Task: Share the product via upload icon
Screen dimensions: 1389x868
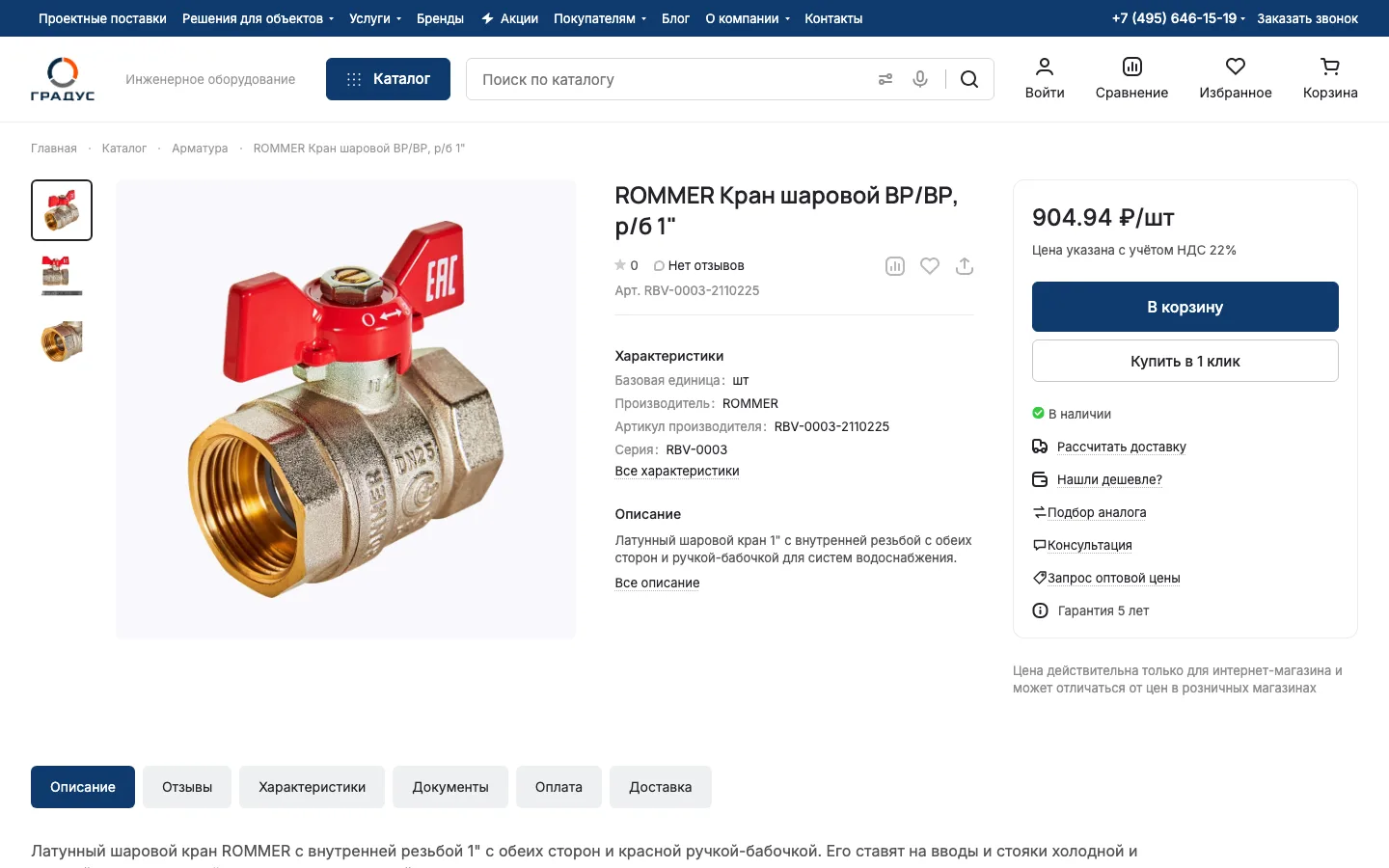Action: [x=965, y=266]
